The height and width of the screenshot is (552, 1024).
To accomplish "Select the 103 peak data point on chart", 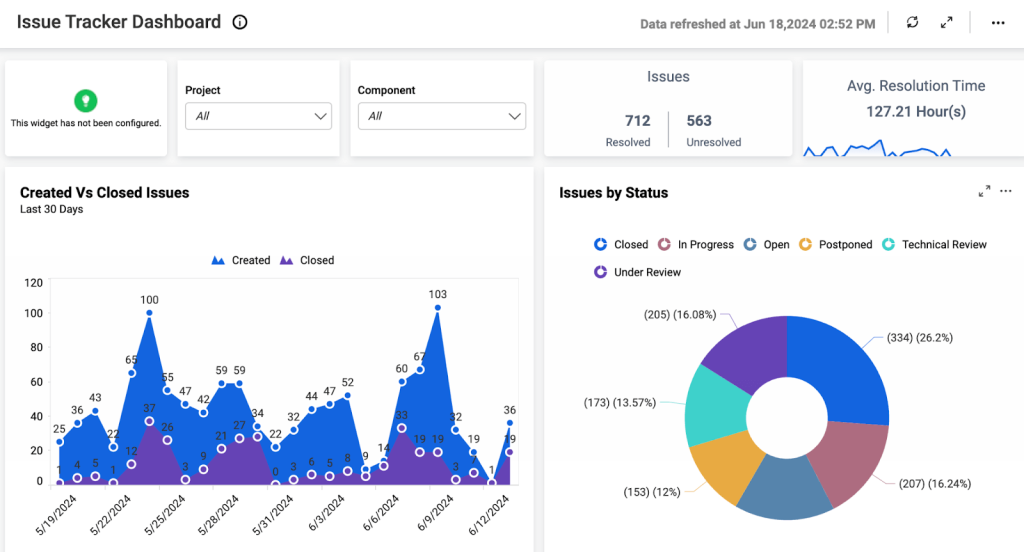I will (438, 307).
